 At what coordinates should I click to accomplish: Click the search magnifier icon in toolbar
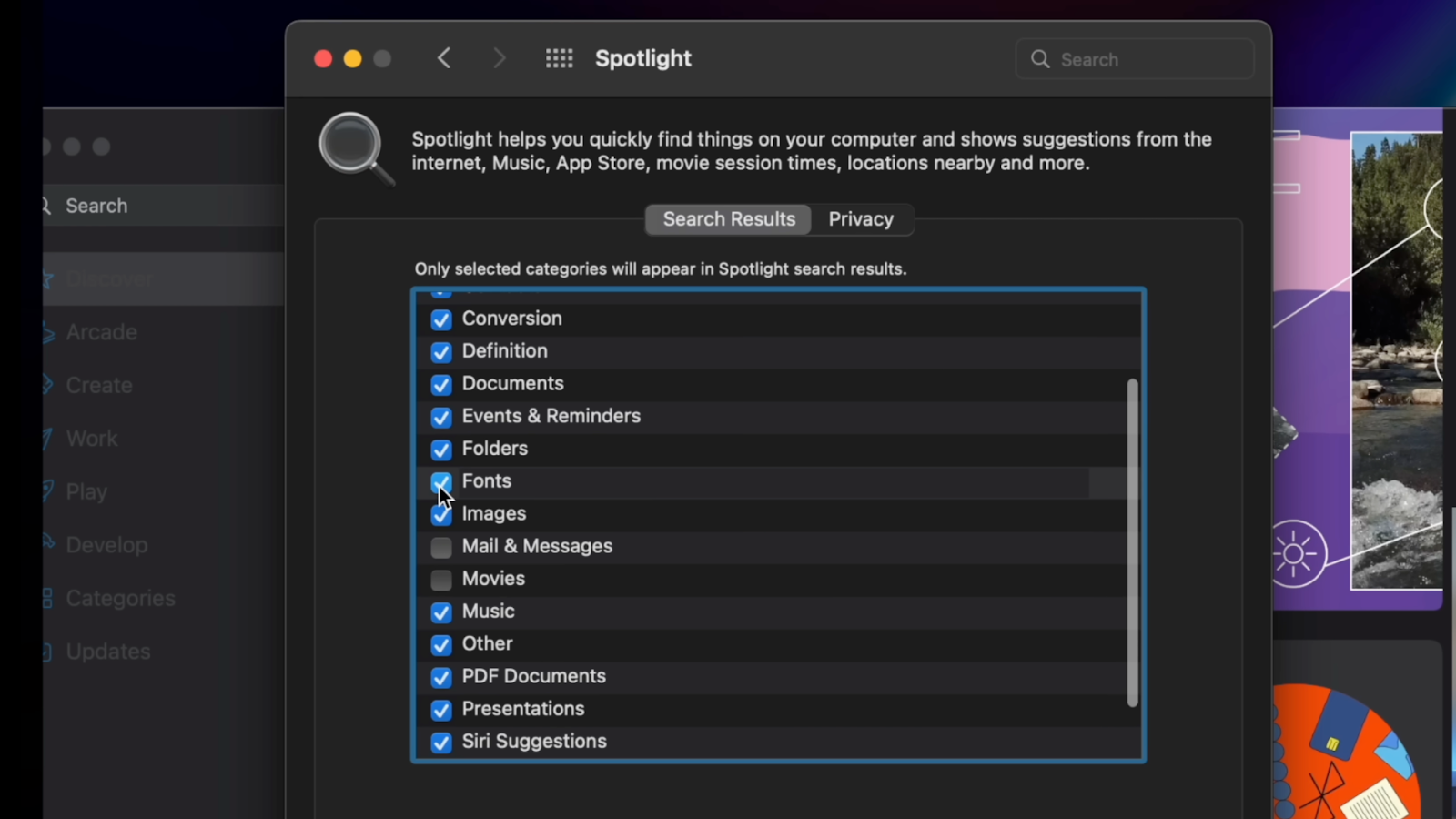(1040, 59)
